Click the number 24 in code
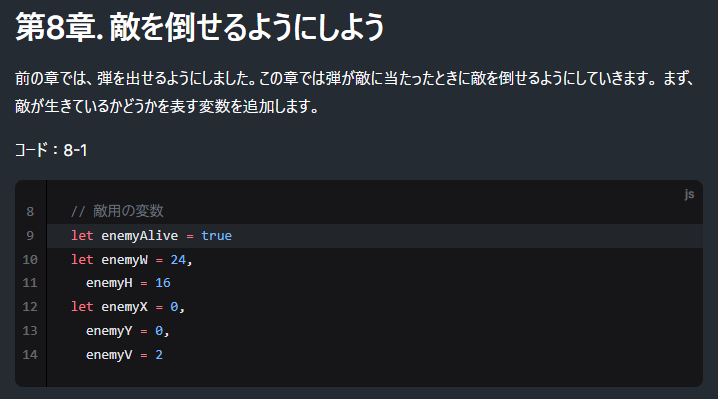This screenshot has width=718, height=399. [178, 260]
